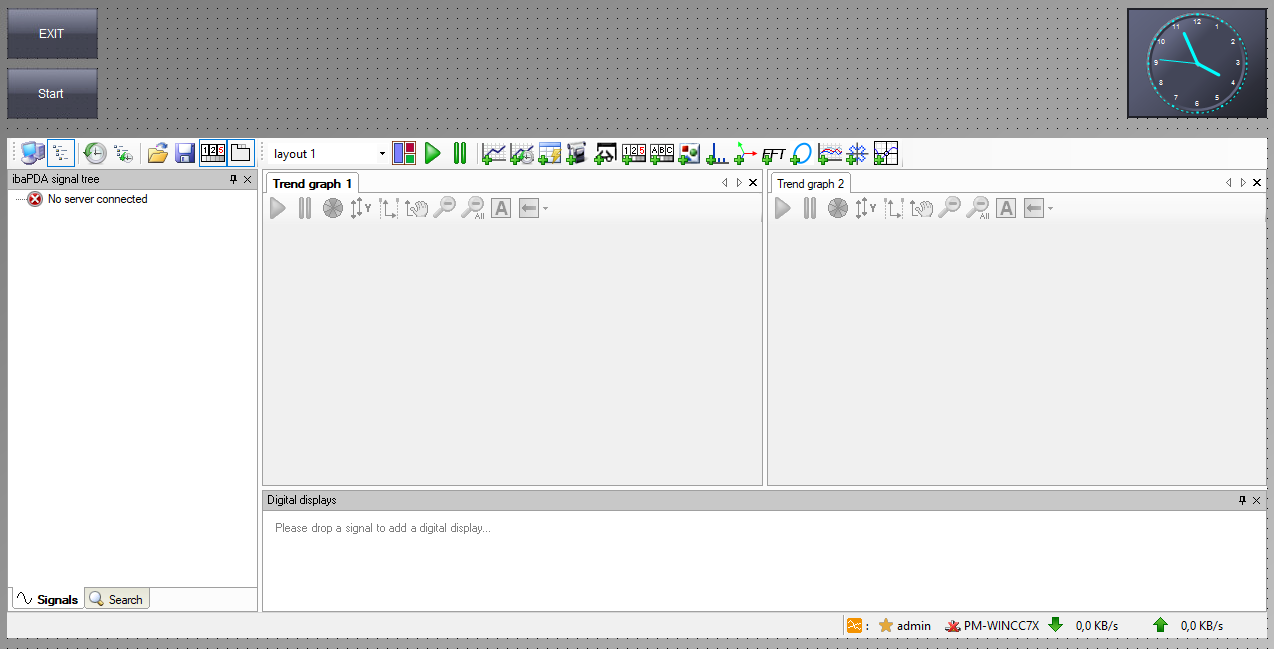Viewport: 1274px width, 649px height.
Task: Select the Trend graph 2 tab
Action: coord(810,184)
